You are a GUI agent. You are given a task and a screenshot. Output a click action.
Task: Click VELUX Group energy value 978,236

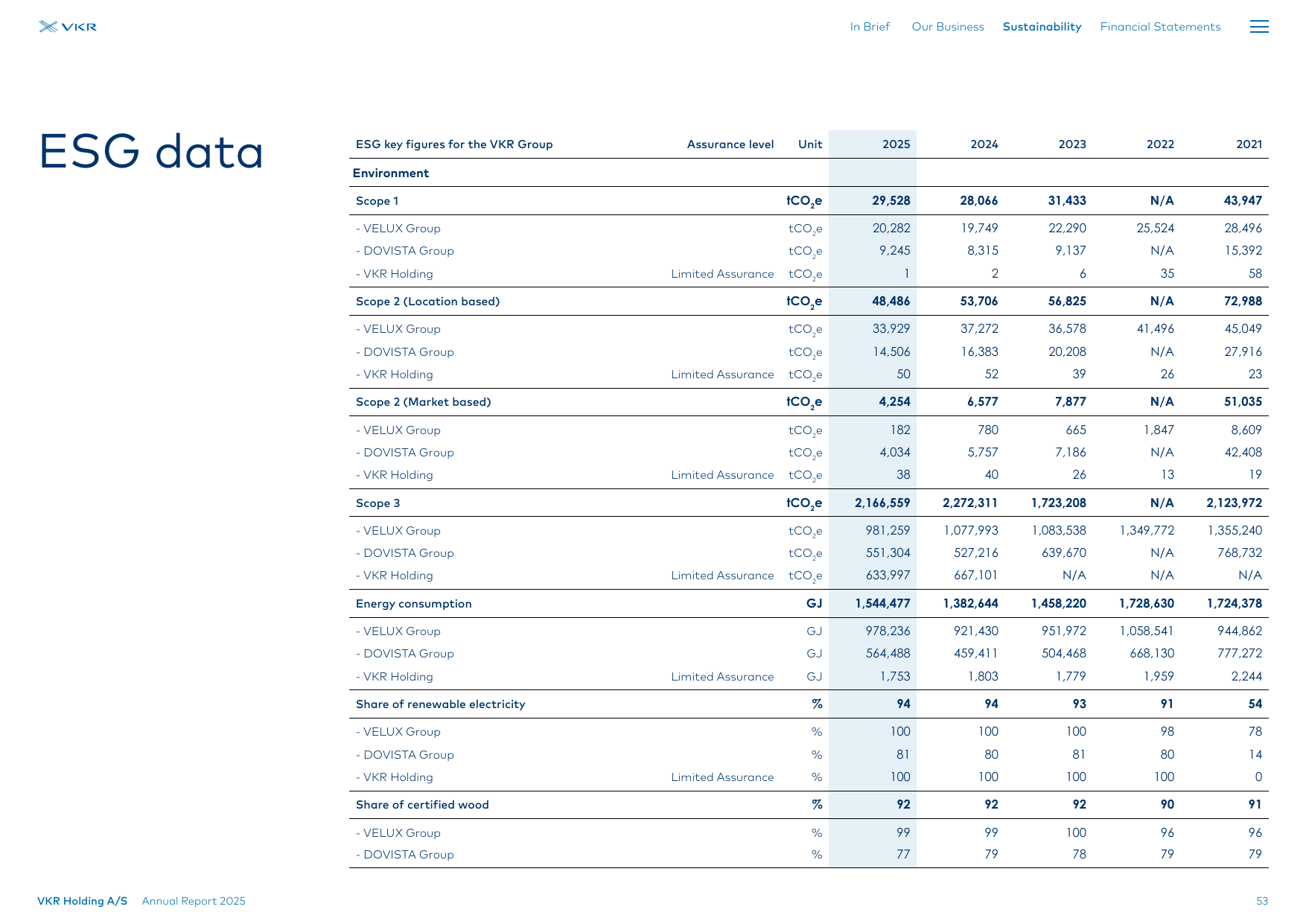coord(888,631)
